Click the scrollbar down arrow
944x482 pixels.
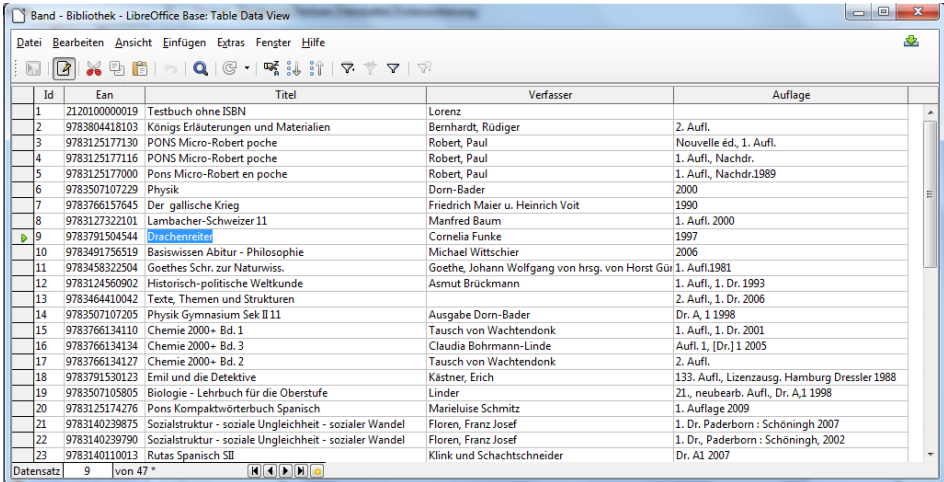pyautogui.click(x=930, y=454)
